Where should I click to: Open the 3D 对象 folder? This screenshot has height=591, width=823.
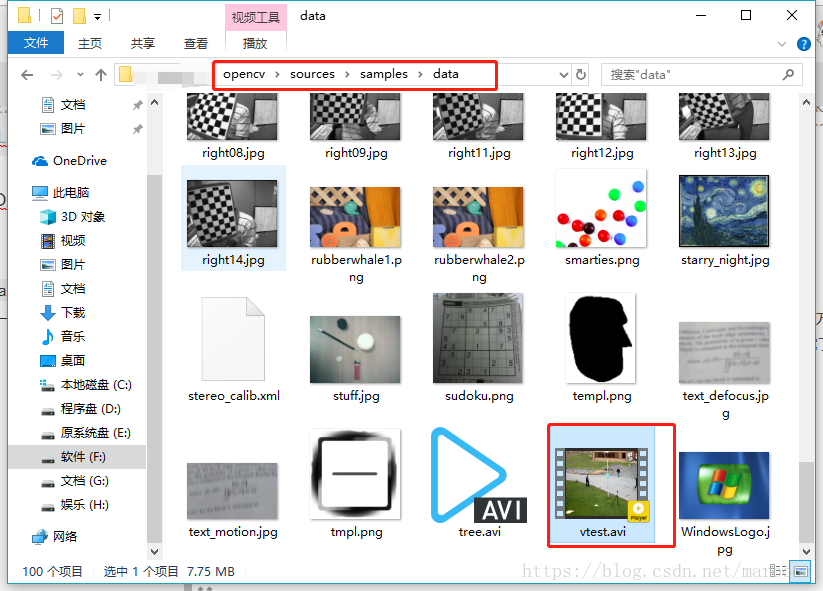click(x=83, y=217)
